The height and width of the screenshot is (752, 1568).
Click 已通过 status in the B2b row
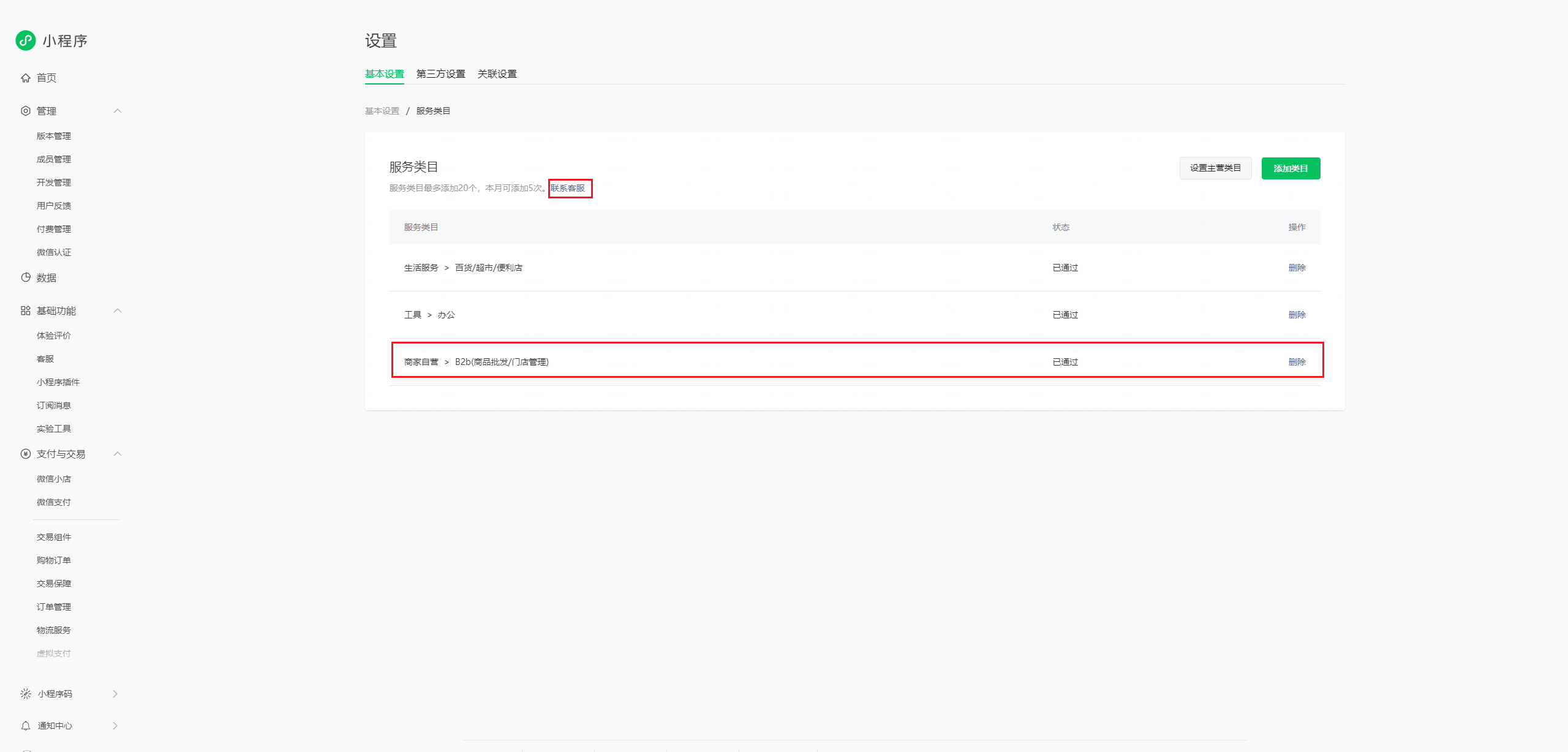1065,362
